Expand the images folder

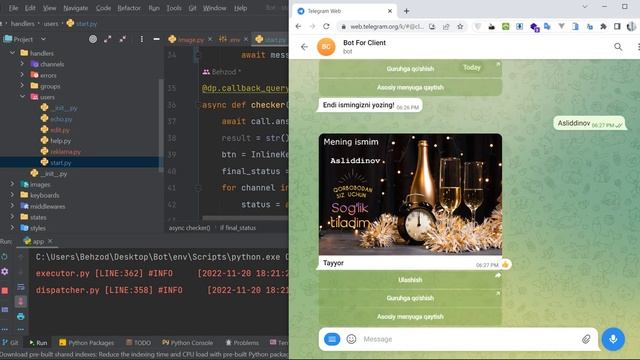coord(13,184)
